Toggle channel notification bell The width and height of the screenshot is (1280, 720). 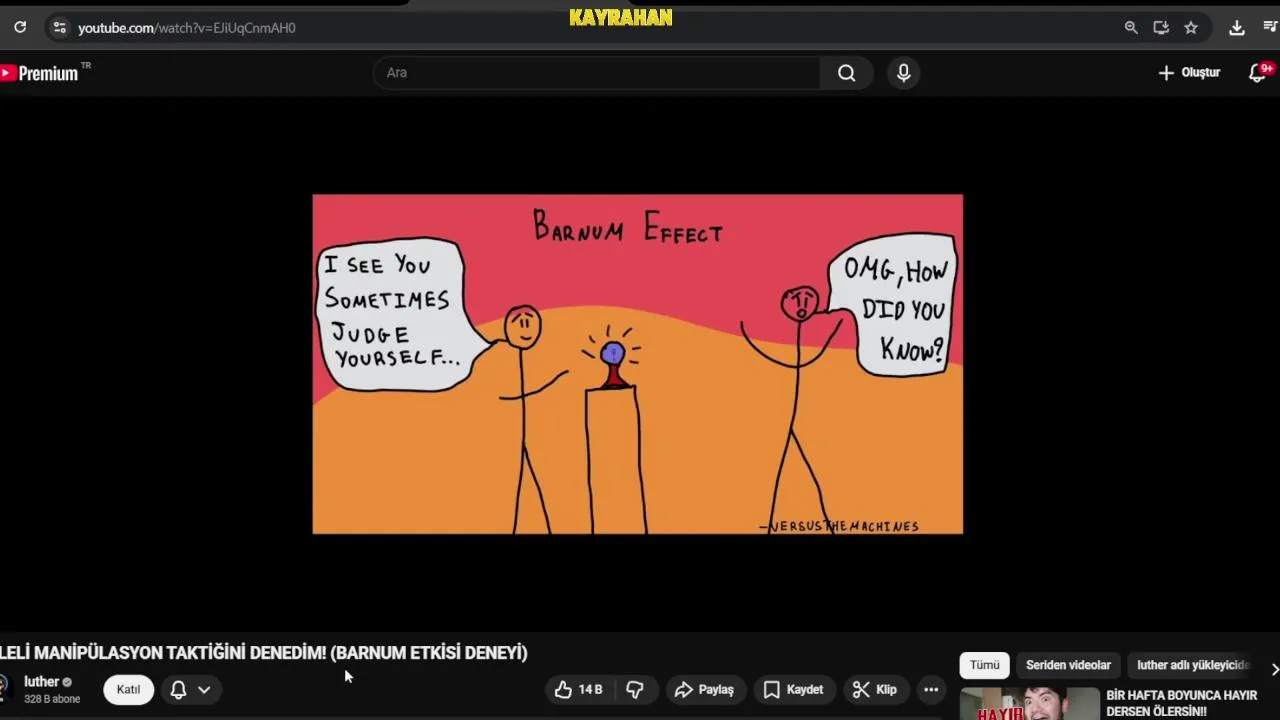pyautogui.click(x=178, y=689)
